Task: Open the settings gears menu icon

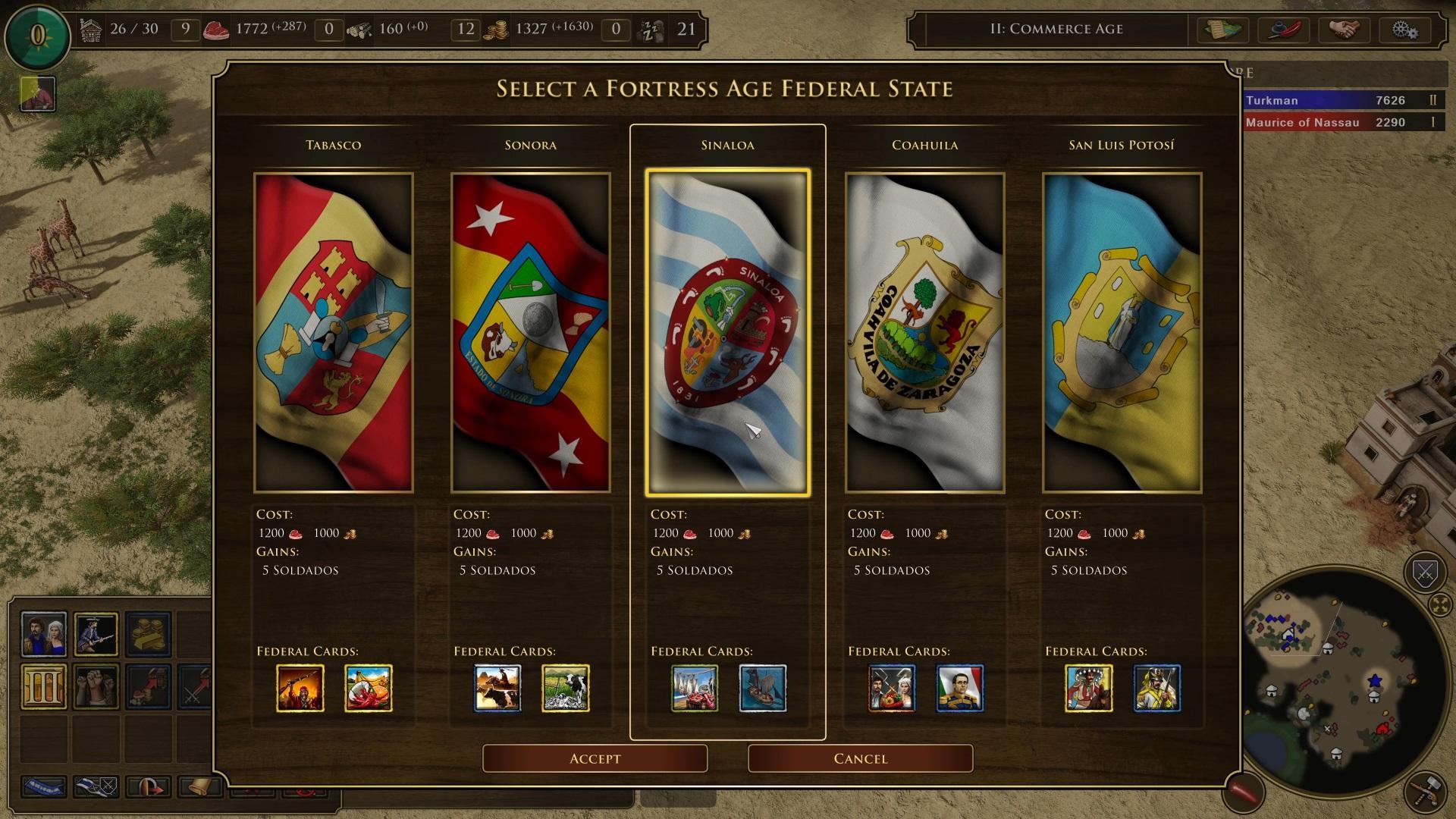Action: point(1405,30)
